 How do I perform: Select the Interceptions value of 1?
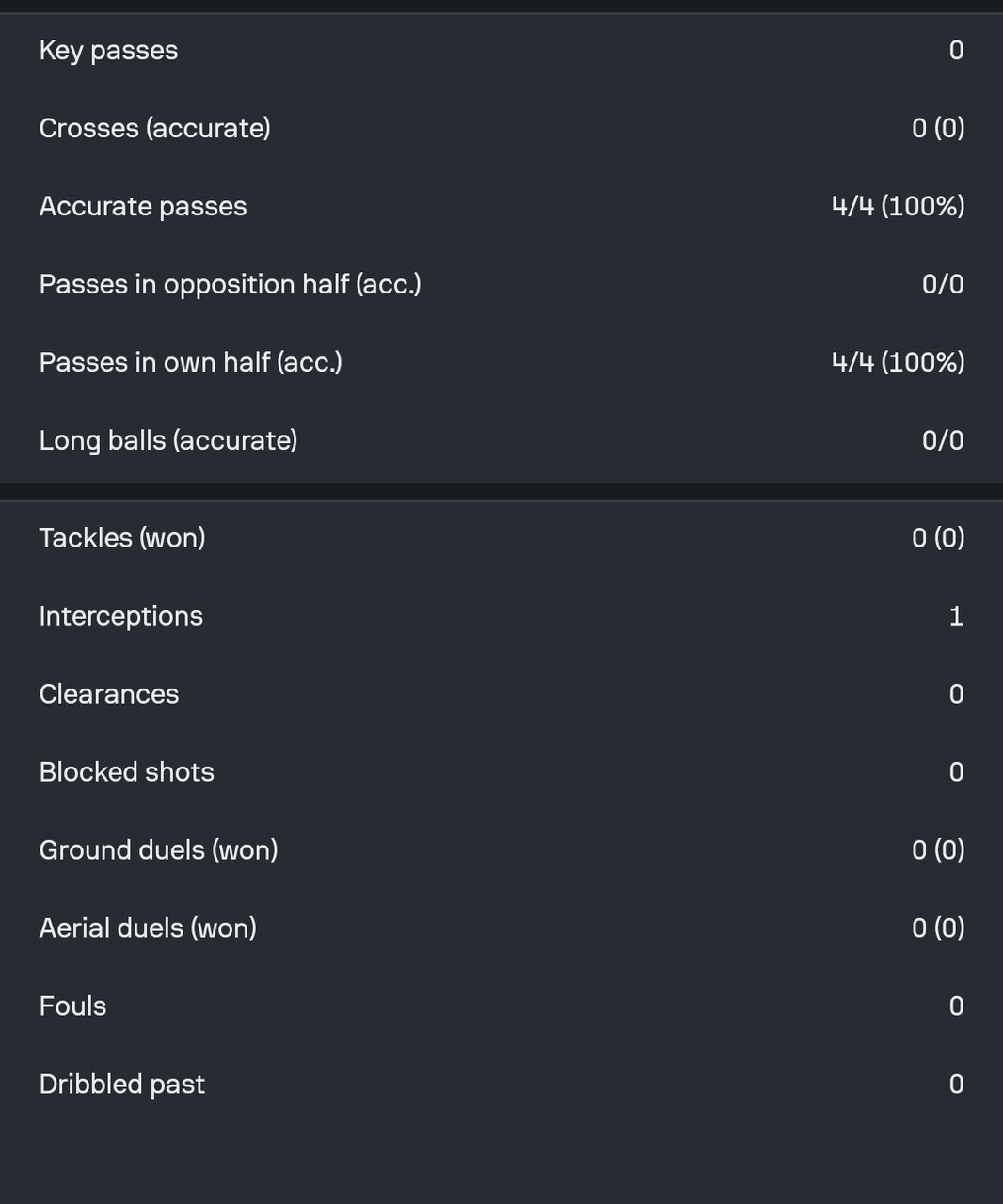[956, 616]
